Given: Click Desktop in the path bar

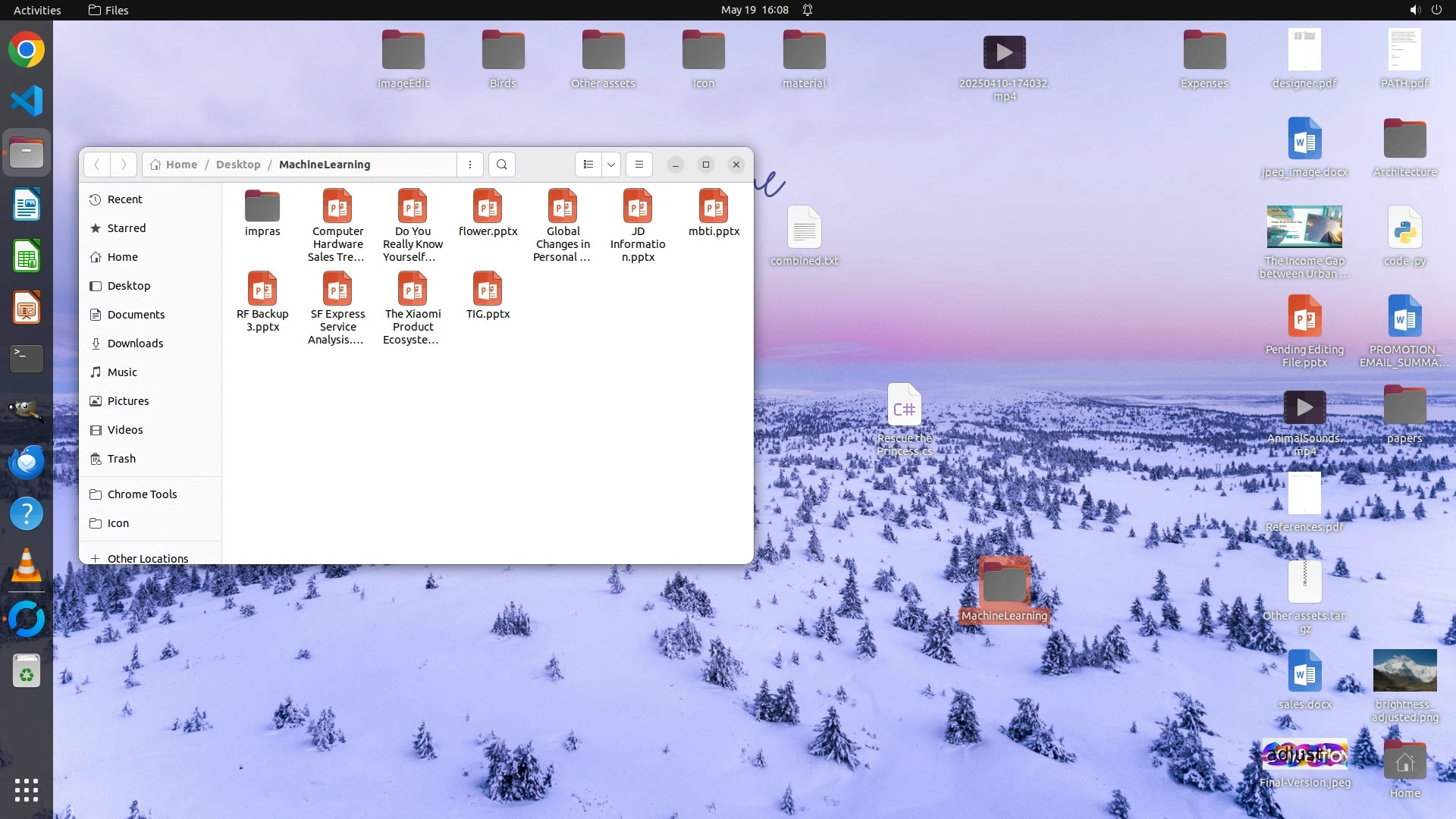Looking at the screenshot, I should pyautogui.click(x=238, y=165).
